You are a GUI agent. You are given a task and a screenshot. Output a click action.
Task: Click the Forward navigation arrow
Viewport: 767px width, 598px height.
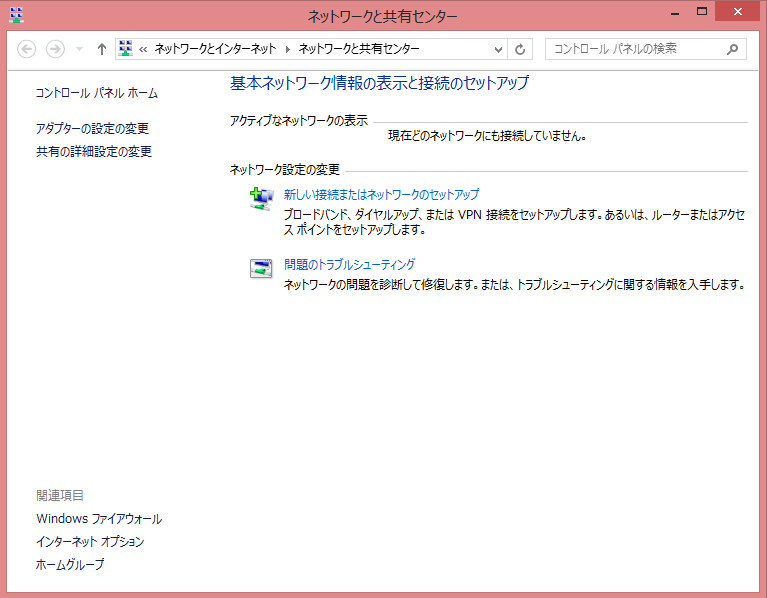click(x=55, y=49)
